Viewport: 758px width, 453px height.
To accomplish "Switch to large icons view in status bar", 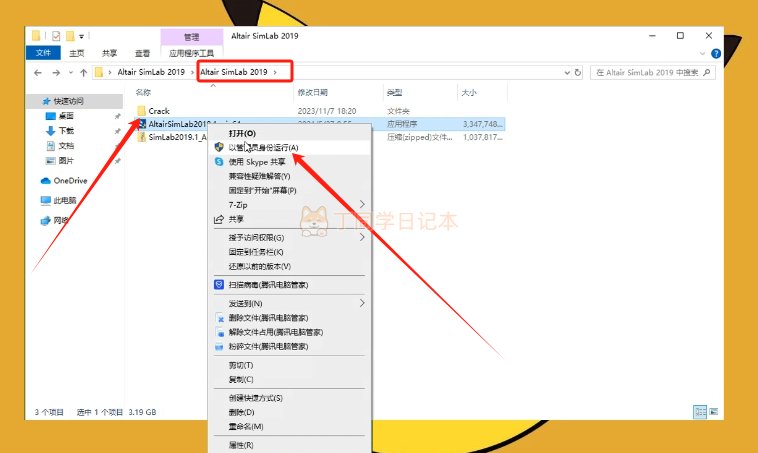I will 714,412.
